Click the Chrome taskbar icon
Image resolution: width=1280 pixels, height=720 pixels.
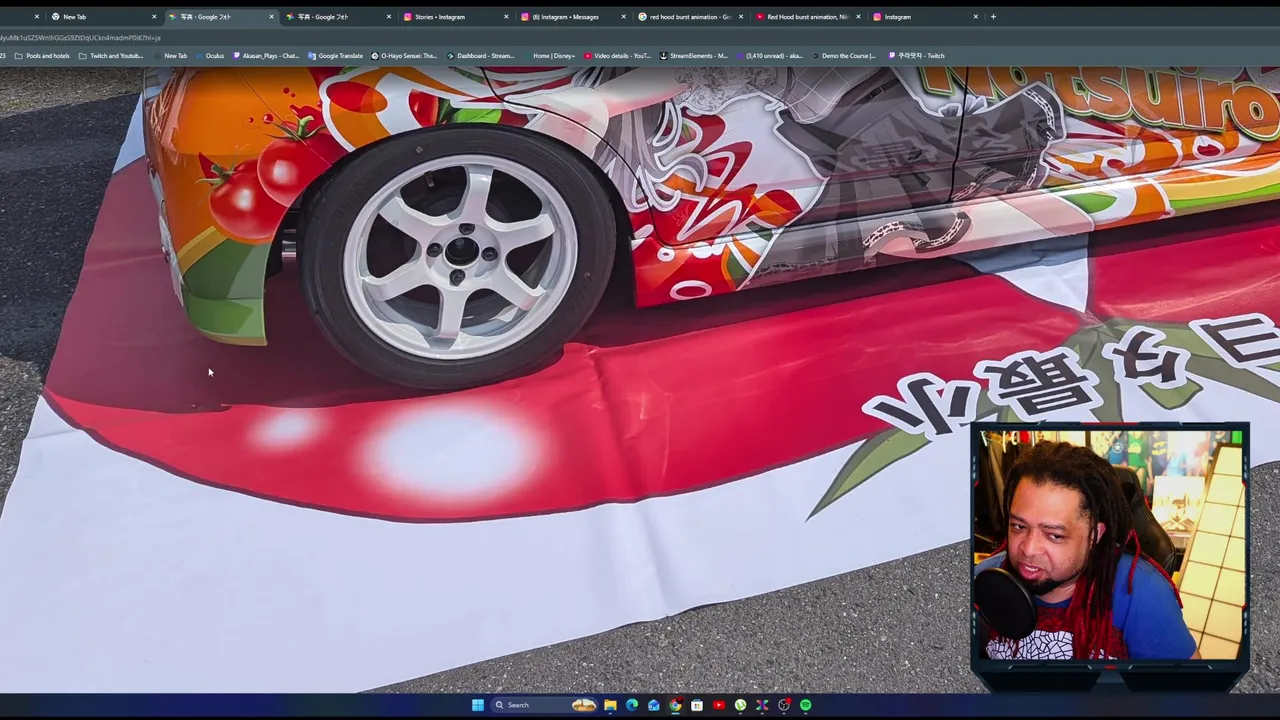pos(675,705)
